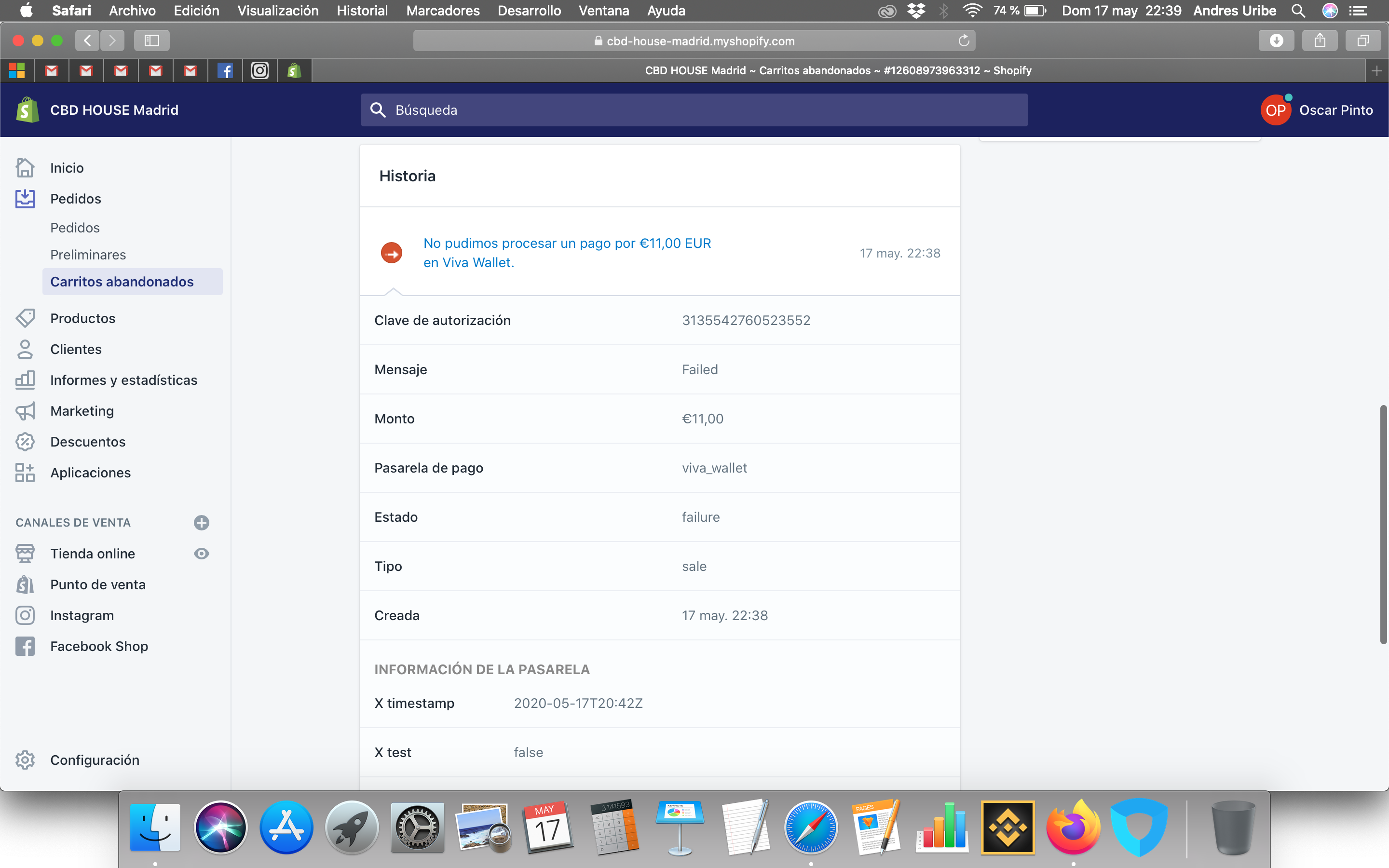Open the Pedidos section icon in sidebar
Screen dimensions: 1389x868
point(25,198)
